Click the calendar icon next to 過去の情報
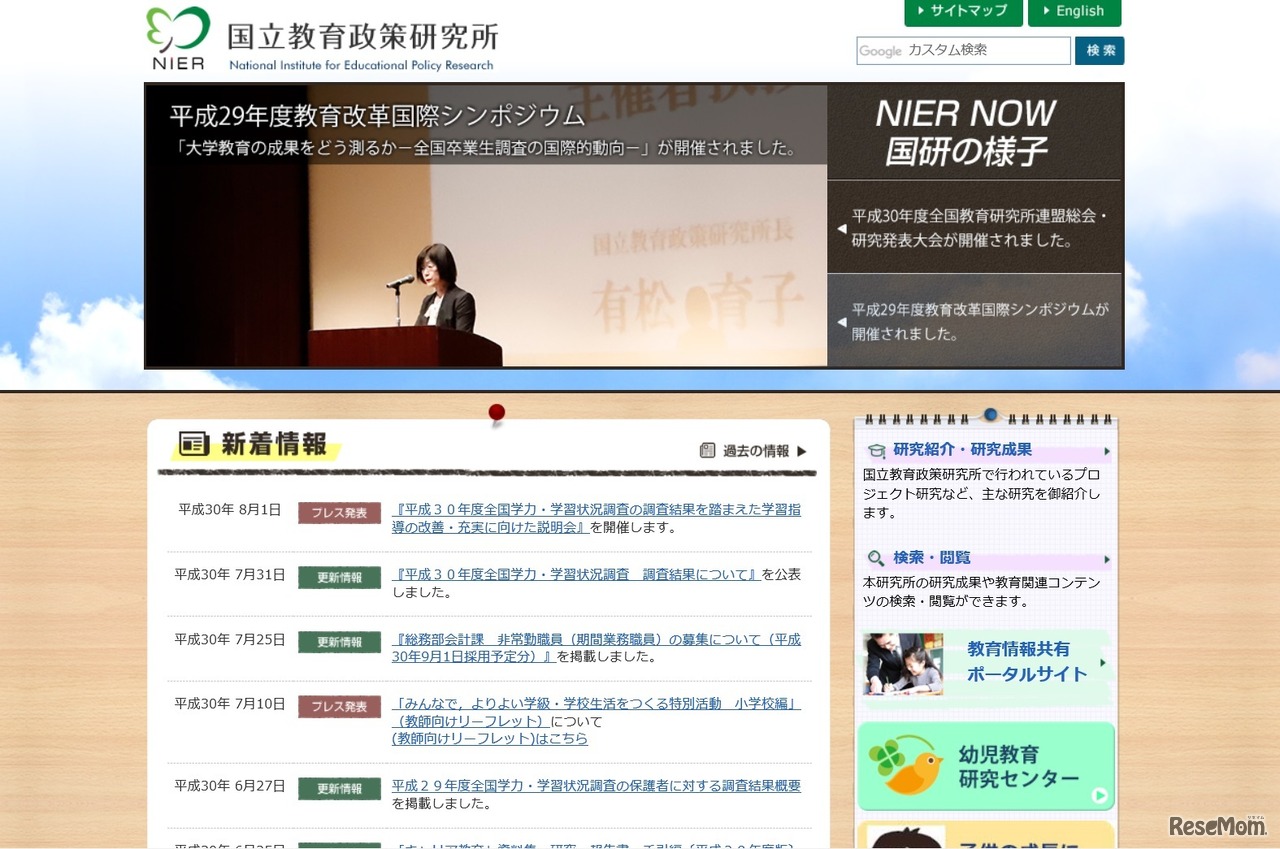 point(710,450)
